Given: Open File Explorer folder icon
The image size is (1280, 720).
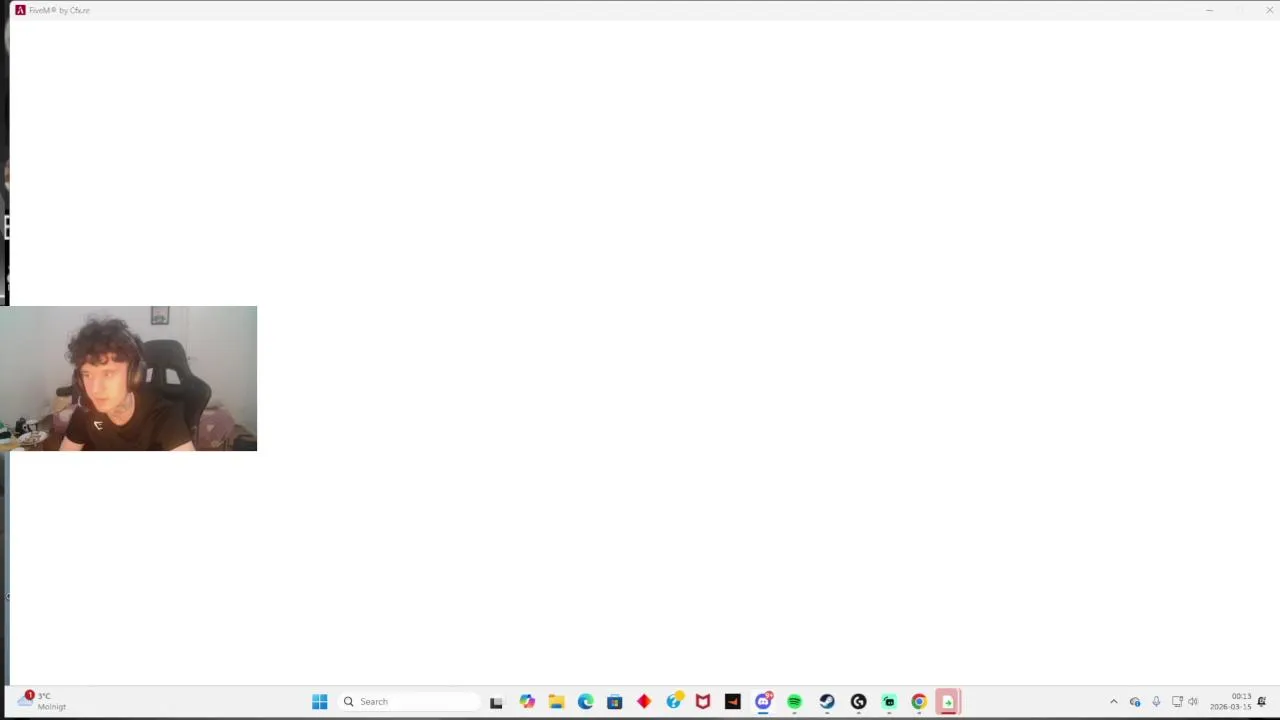Looking at the screenshot, I should pyautogui.click(x=556, y=702).
